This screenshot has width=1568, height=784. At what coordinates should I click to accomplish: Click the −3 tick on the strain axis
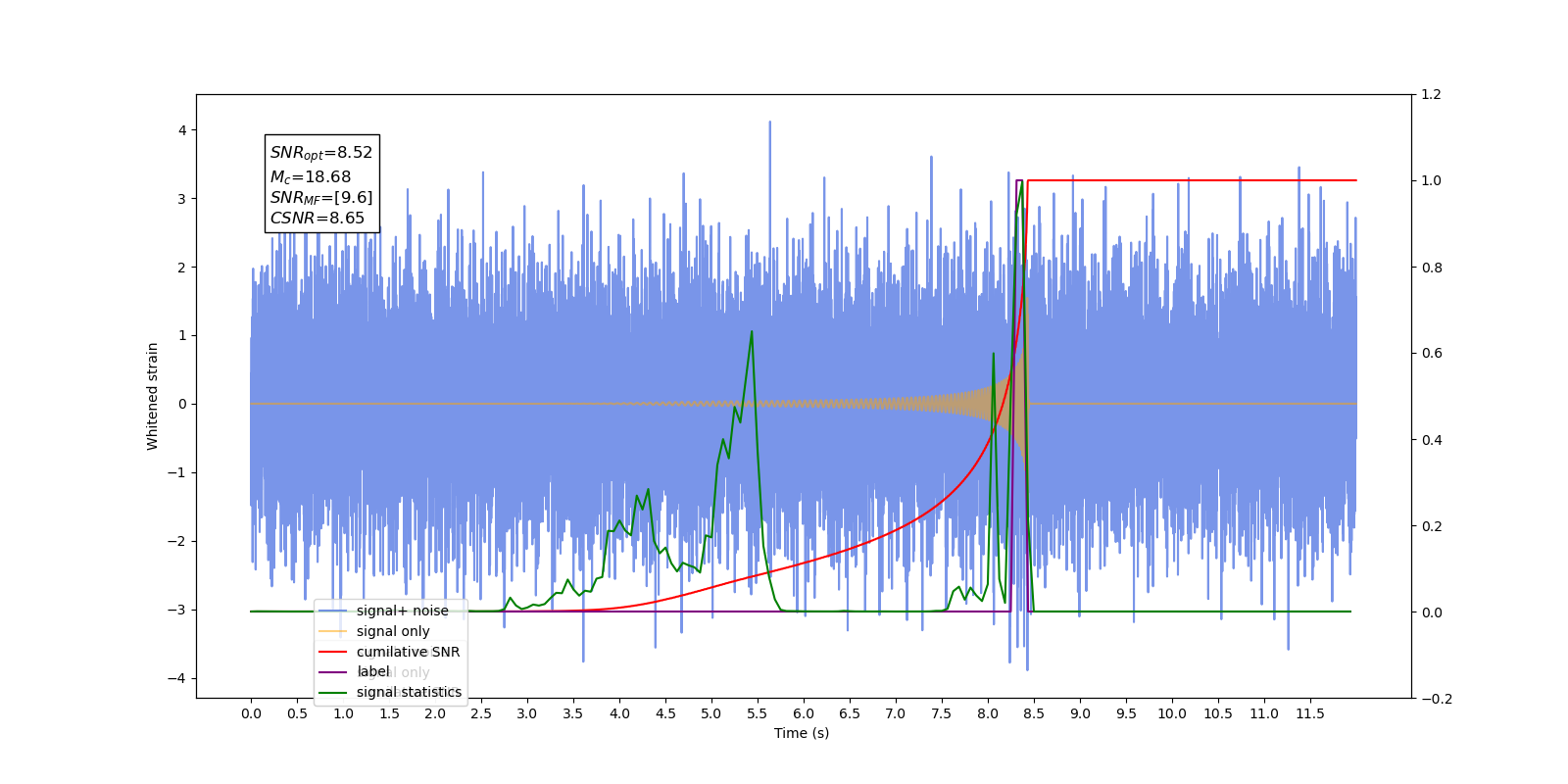point(176,610)
